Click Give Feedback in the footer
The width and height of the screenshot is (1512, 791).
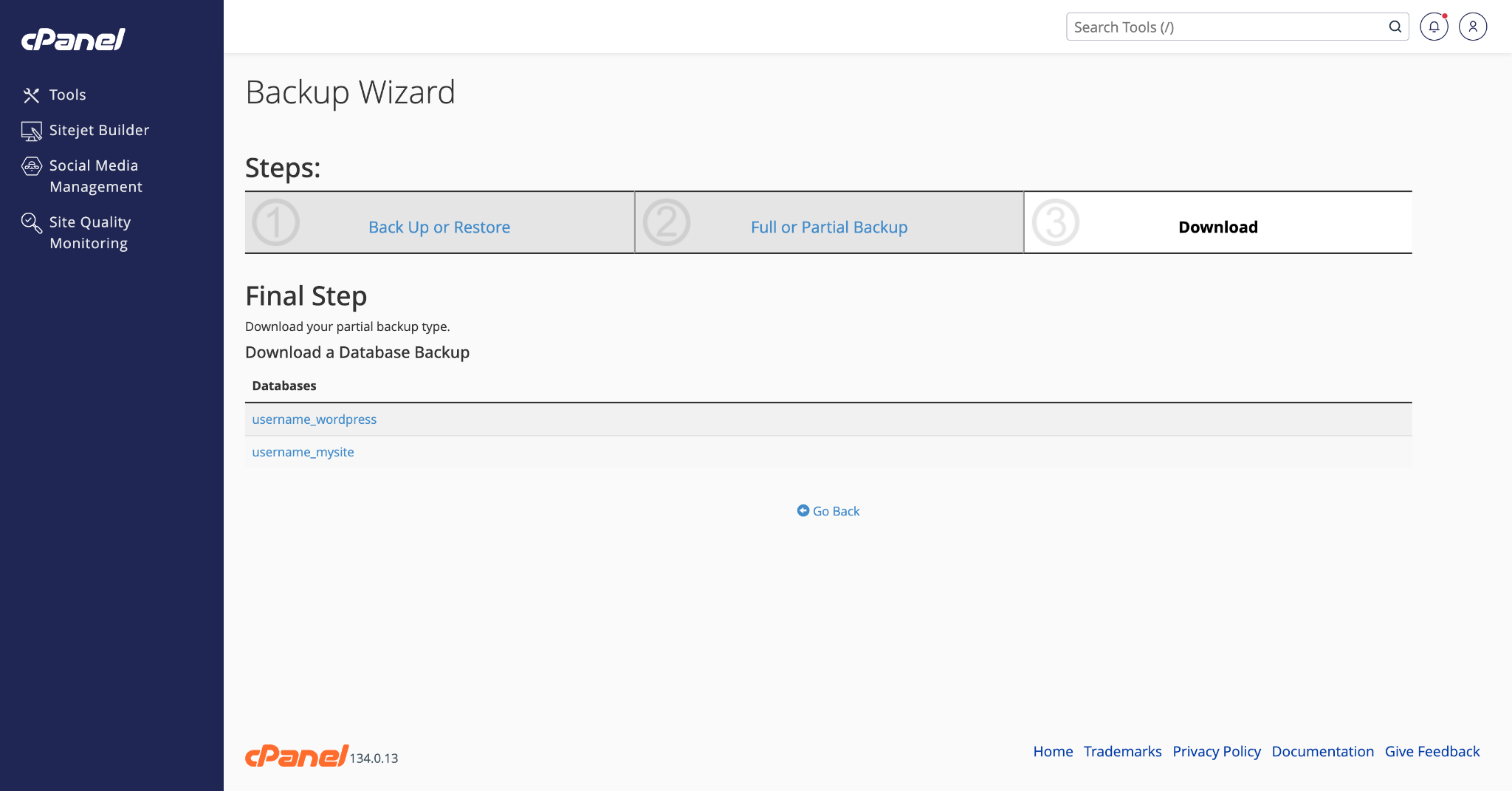[x=1432, y=752]
